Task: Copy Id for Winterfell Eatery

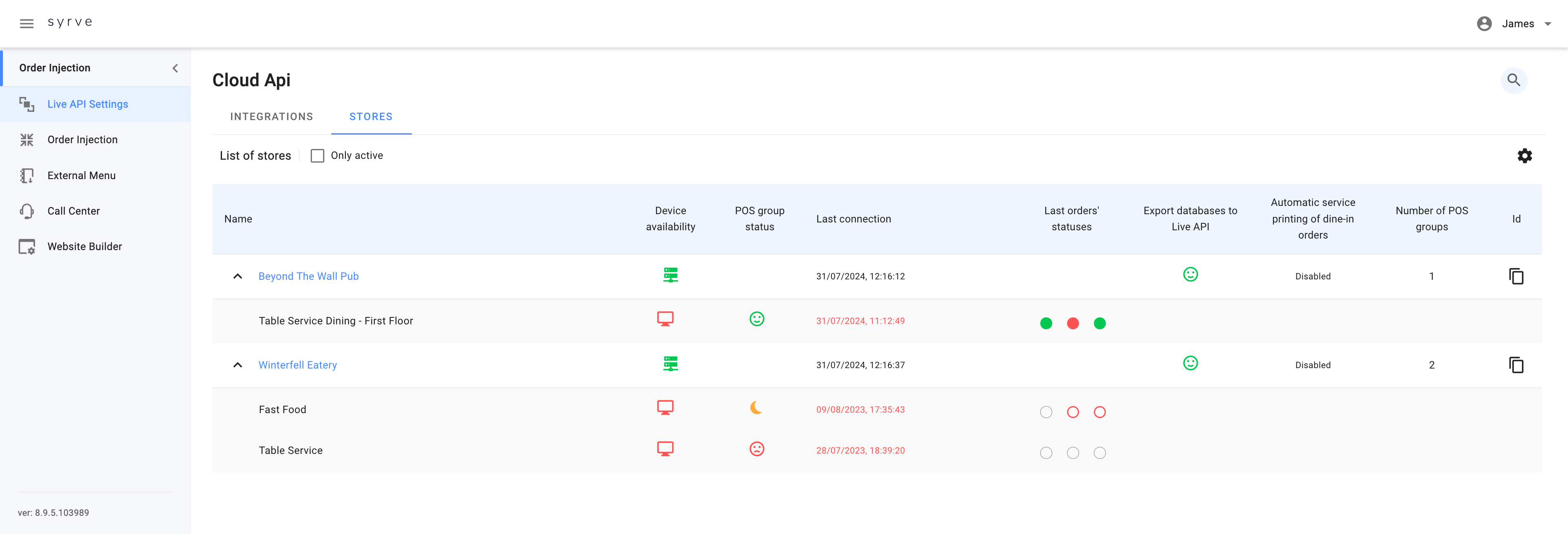Action: click(x=1516, y=365)
